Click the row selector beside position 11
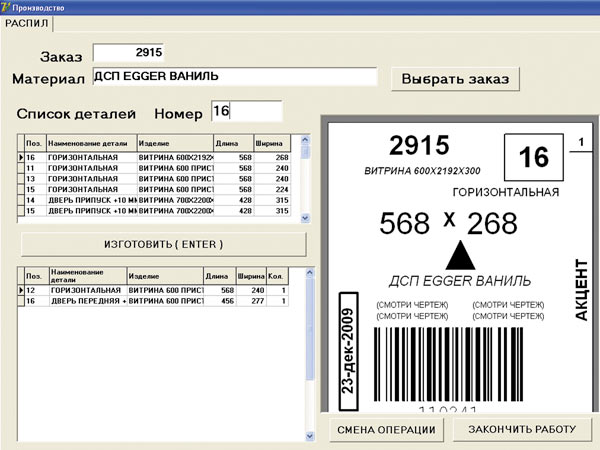Viewport: 600px width, 450px height. pos(21,168)
